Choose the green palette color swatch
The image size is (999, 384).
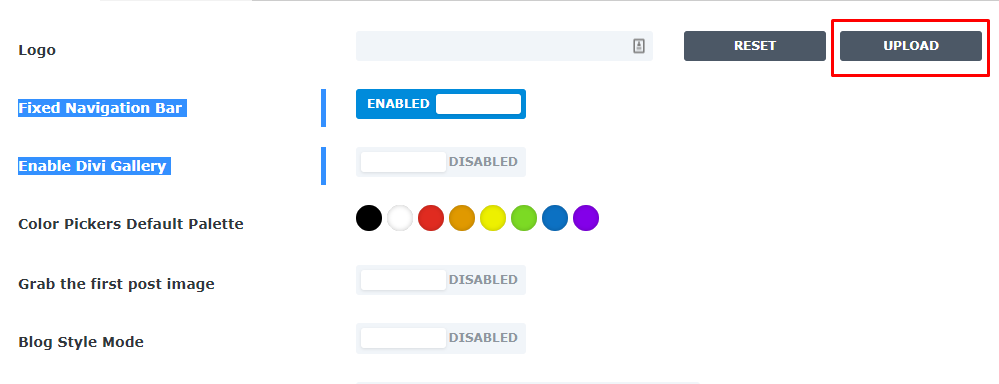[524, 218]
